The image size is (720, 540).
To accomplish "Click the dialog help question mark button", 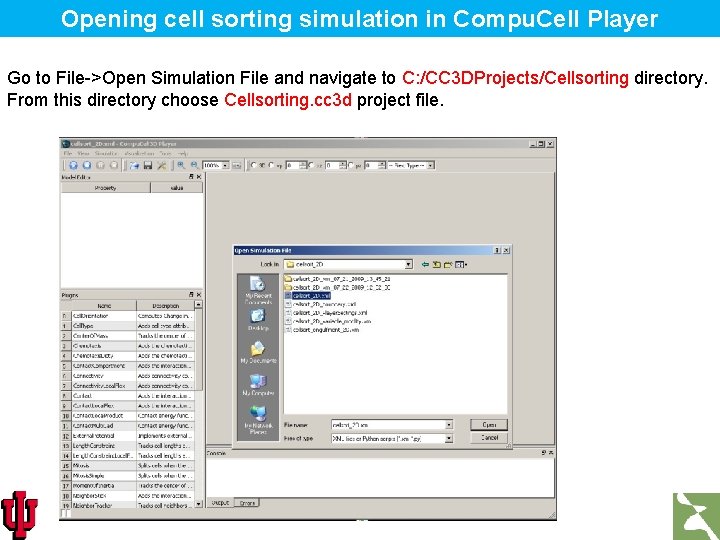I will (497, 250).
